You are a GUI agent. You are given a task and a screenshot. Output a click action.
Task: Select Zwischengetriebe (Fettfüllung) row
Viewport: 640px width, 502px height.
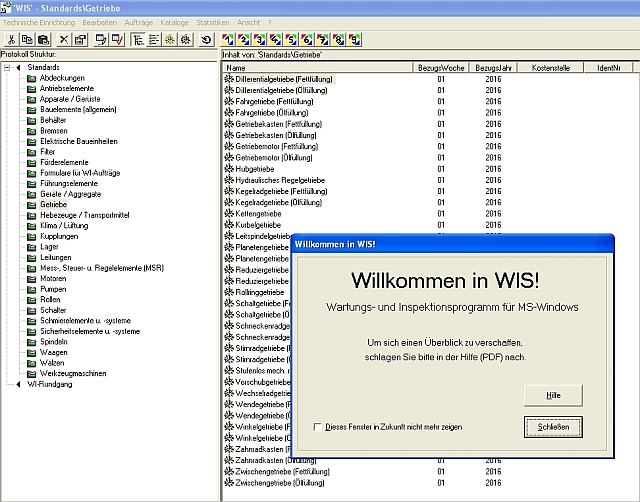[282, 471]
